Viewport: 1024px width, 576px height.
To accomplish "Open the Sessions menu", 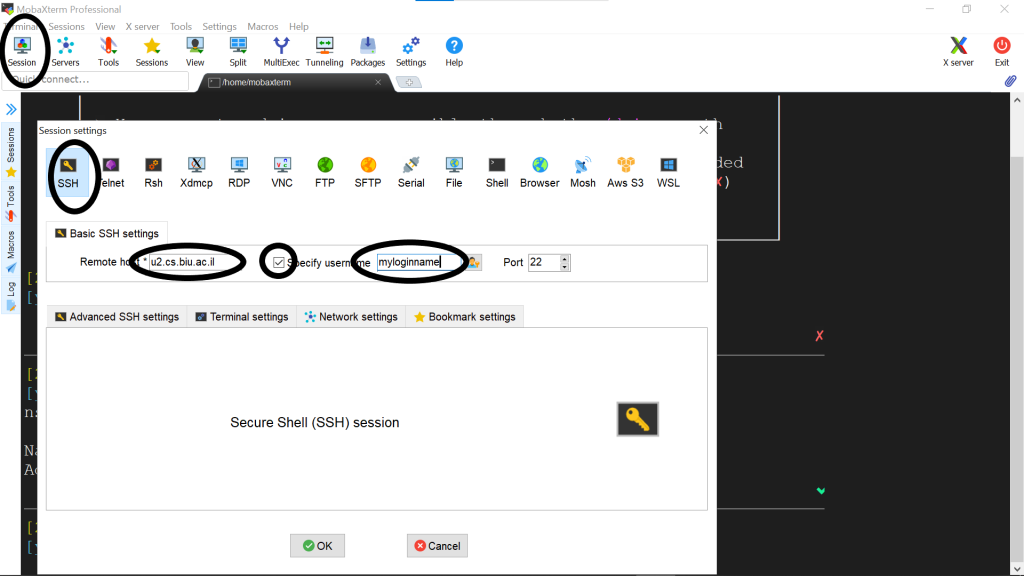I will (67, 27).
